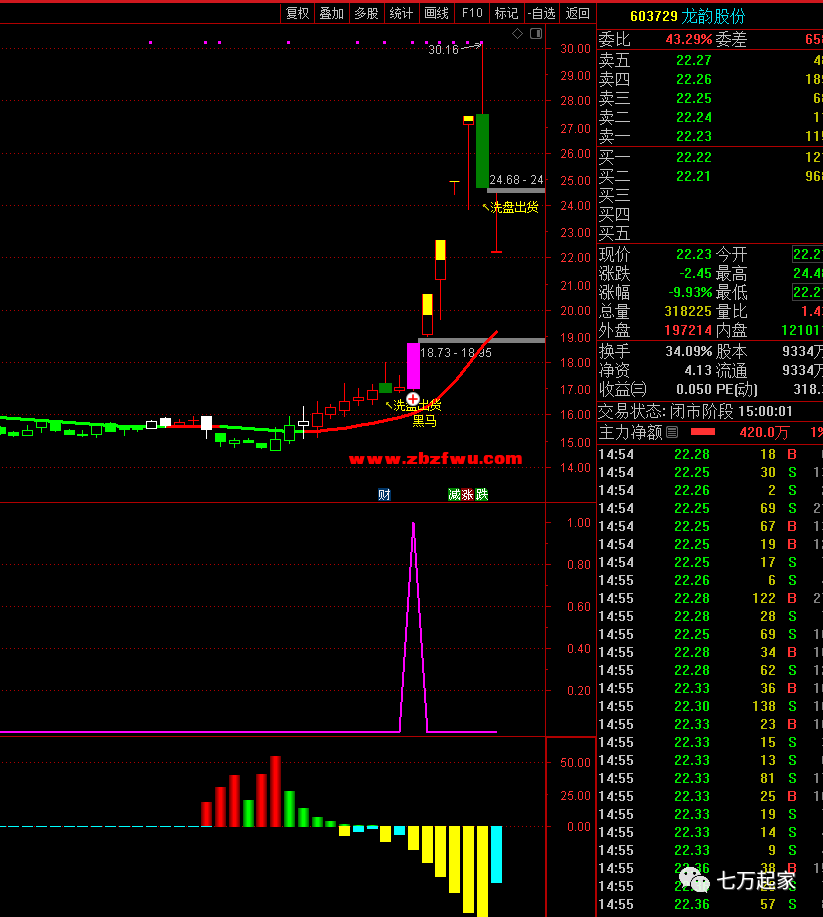Select the 买二 price 22.21
Viewport: 823px width, 917px height.
tap(694, 176)
